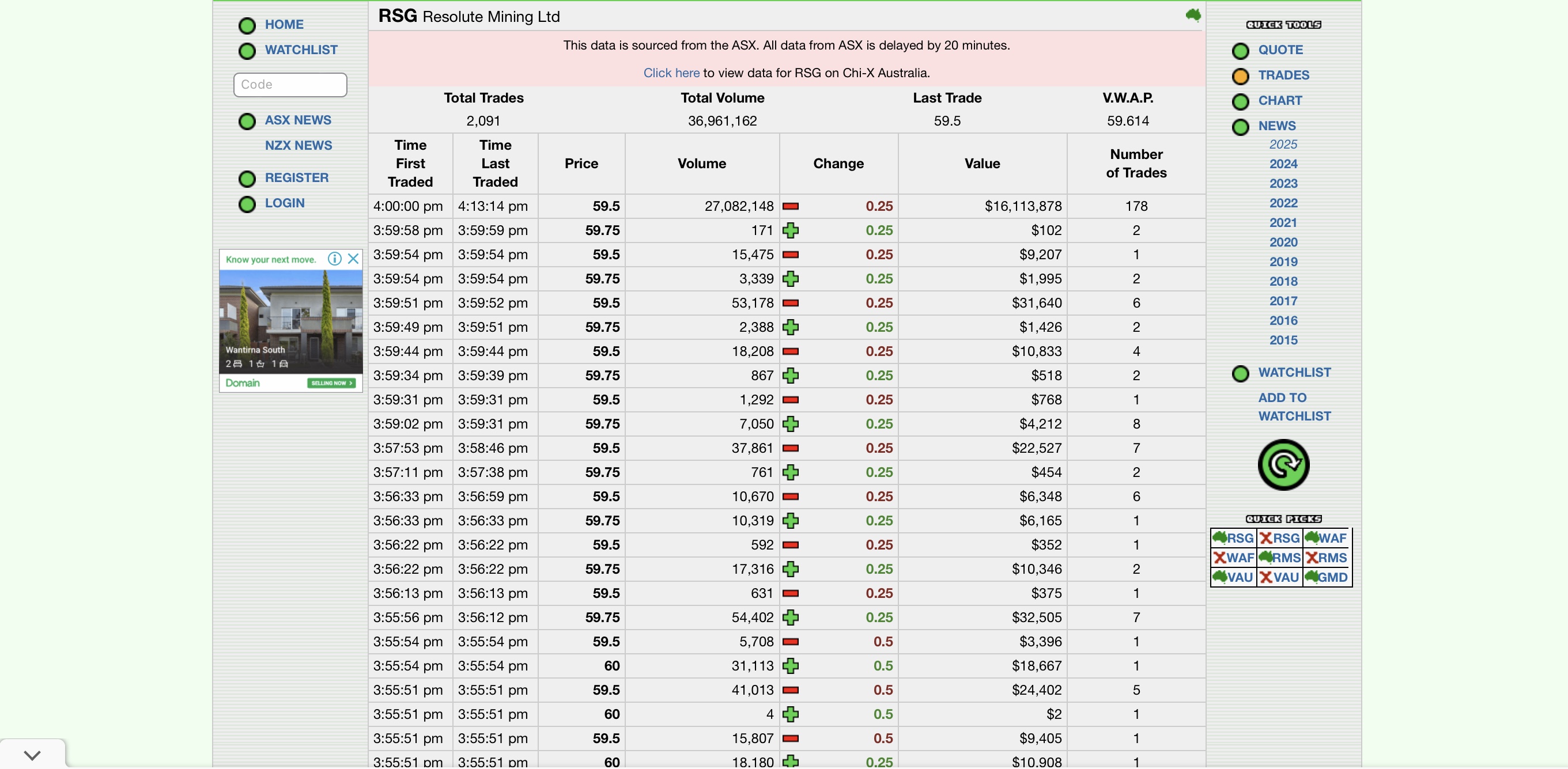Click the 36,961,162 Total Volume value
1568x769 pixels.
[x=723, y=121]
